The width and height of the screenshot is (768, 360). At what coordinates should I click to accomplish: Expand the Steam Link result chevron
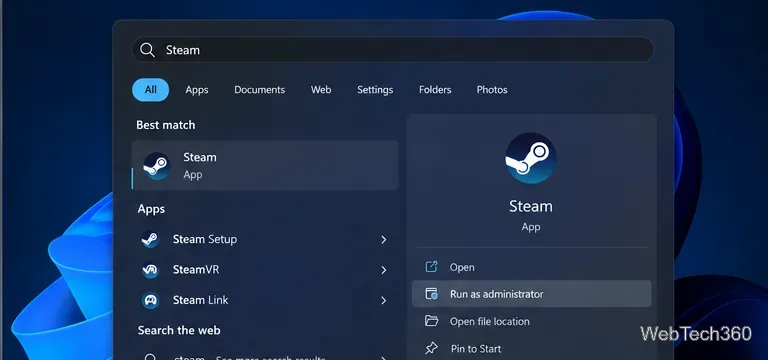[x=384, y=300]
